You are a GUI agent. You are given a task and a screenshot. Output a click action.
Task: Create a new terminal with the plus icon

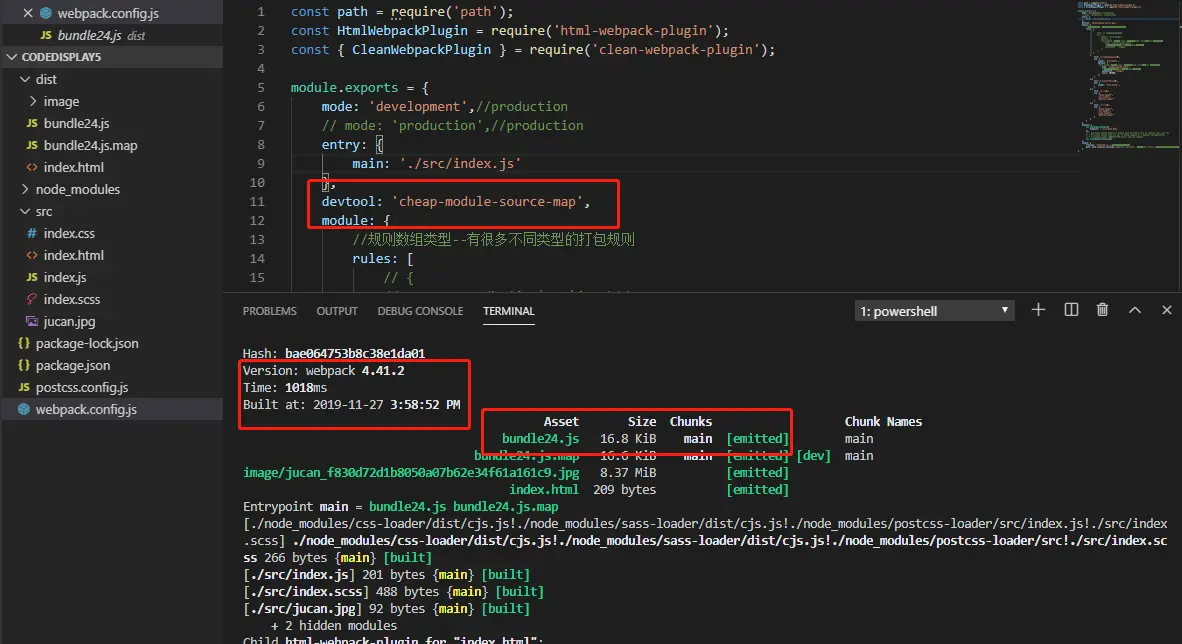pos(1038,310)
